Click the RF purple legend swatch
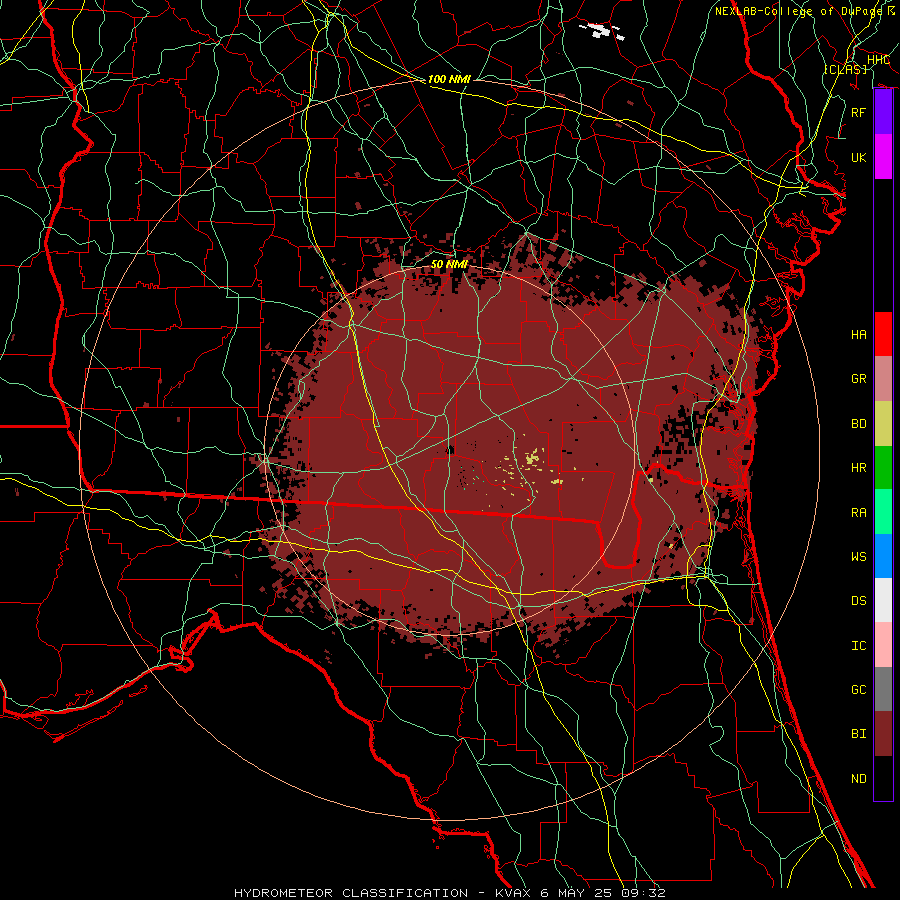Image resolution: width=900 pixels, height=900 pixels. click(883, 112)
